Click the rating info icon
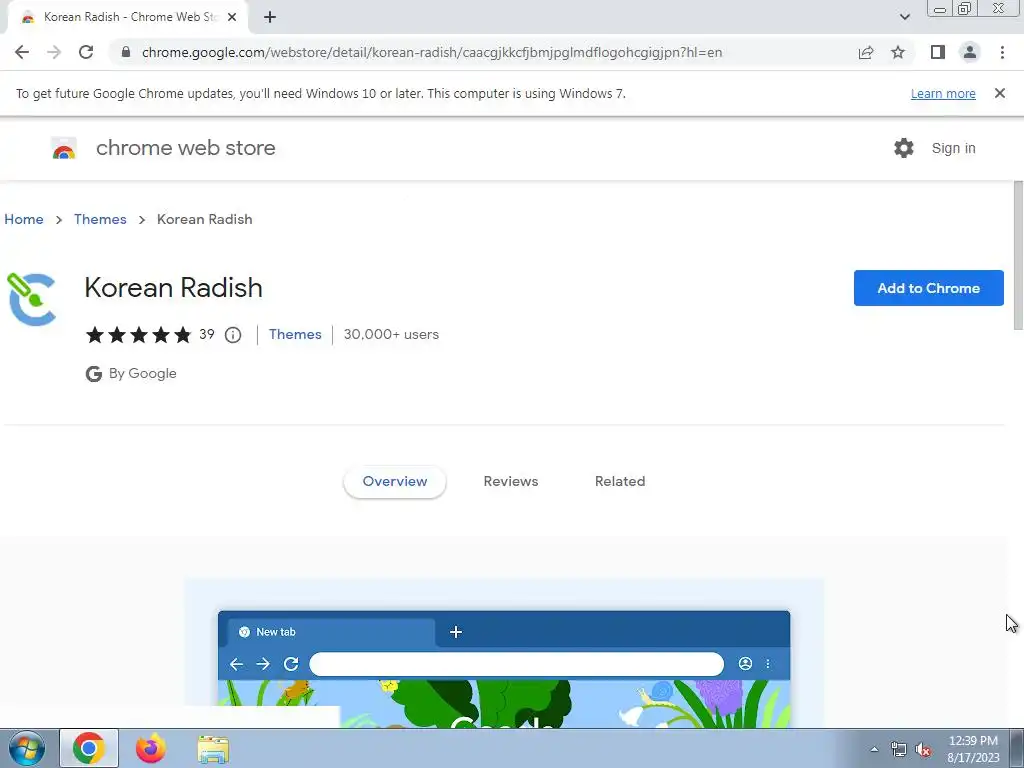Image resolution: width=1024 pixels, height=768 pixels. click(233, 335)
